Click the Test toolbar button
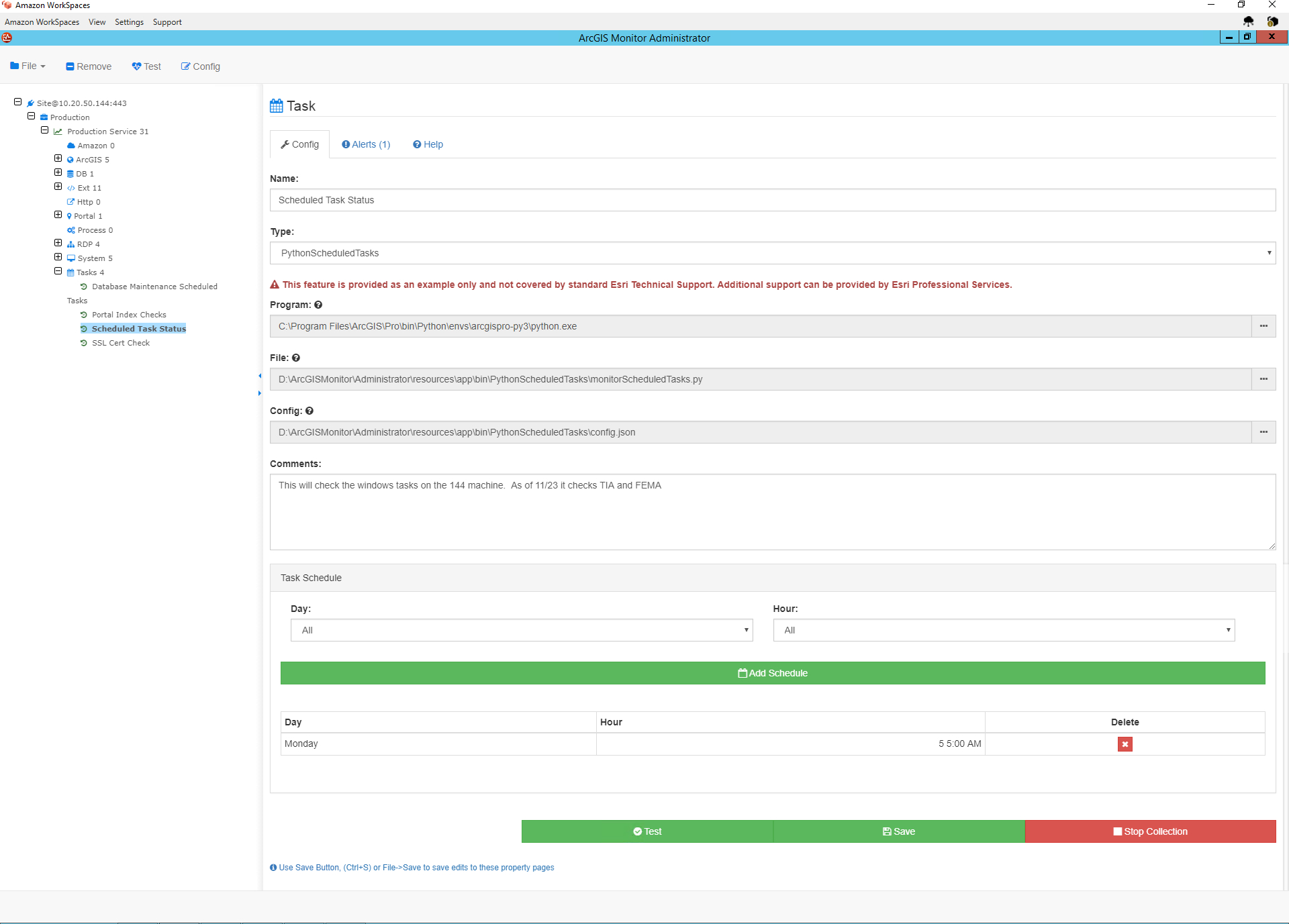Image resolution: width=1289 pixels, height=924 pixels. [x=146, y=66]
